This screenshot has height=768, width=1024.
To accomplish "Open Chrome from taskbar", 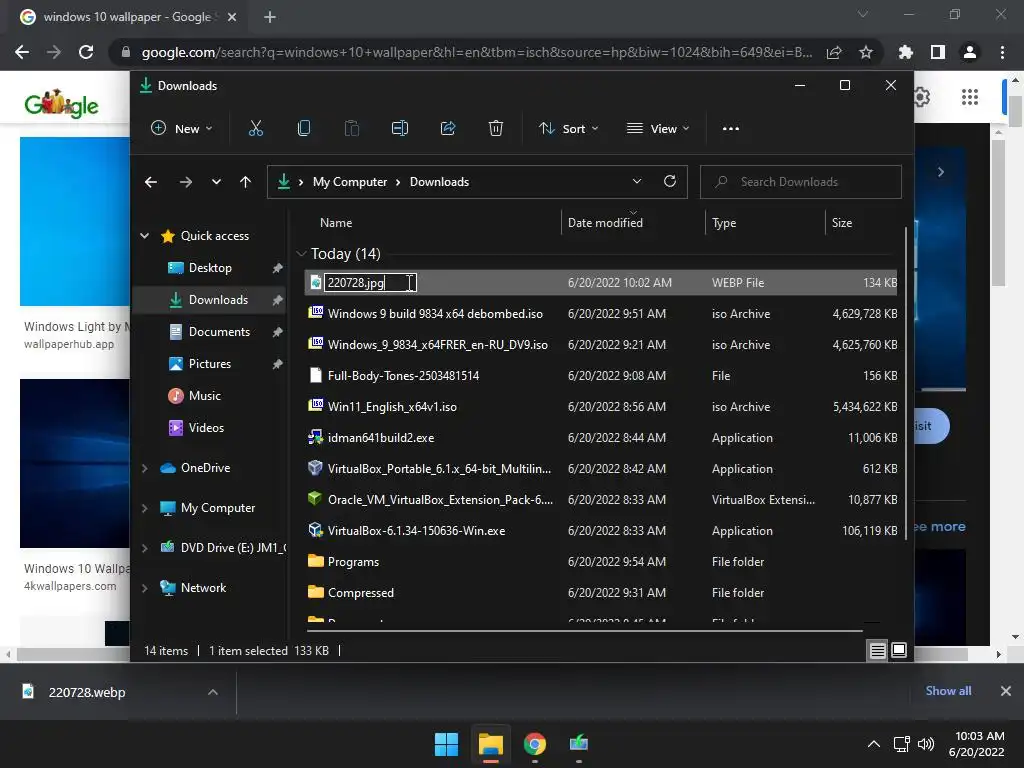I will pyautogui.click(x=535, y=744).
